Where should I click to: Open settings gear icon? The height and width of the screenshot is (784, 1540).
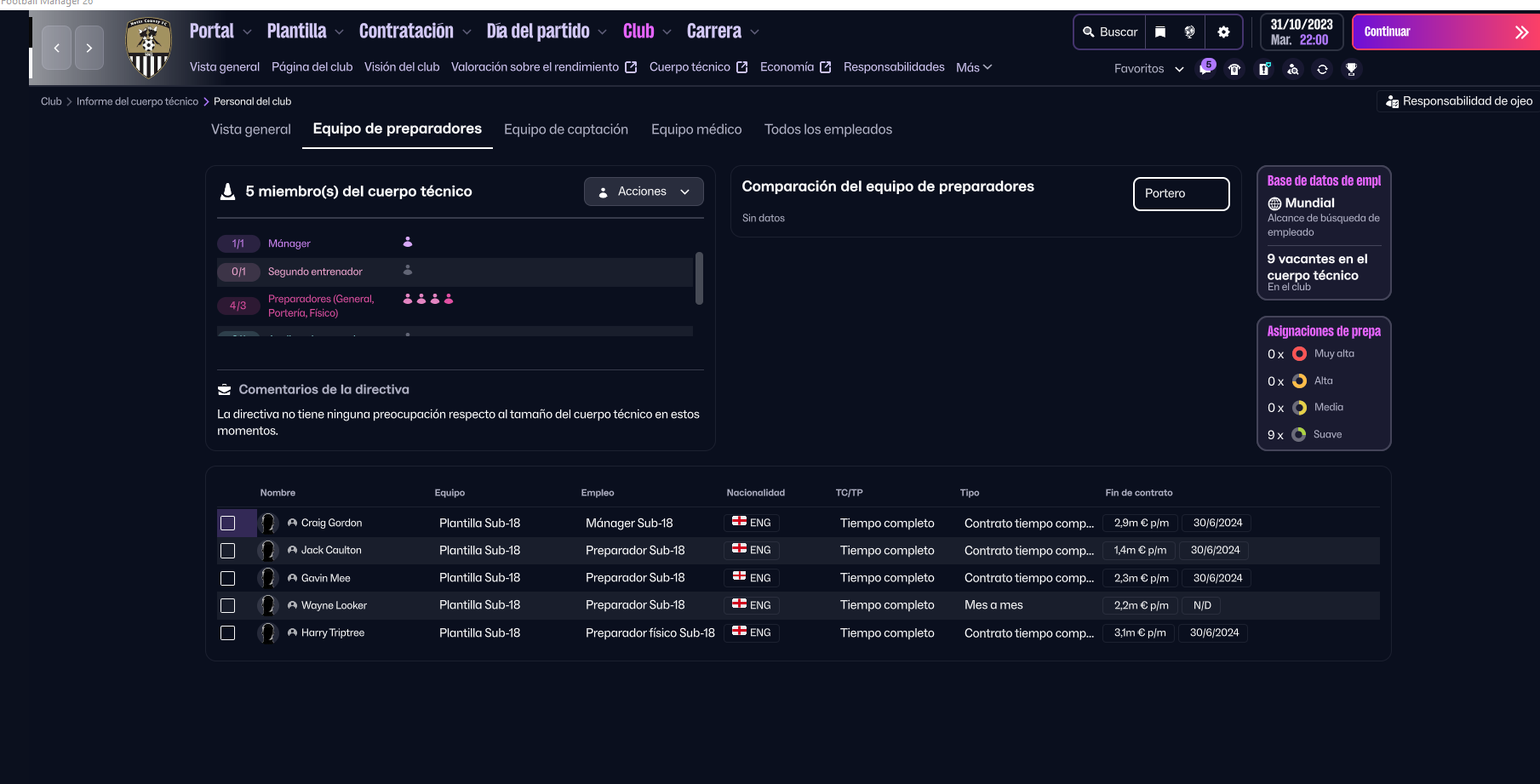click(x=1223, y=31)
